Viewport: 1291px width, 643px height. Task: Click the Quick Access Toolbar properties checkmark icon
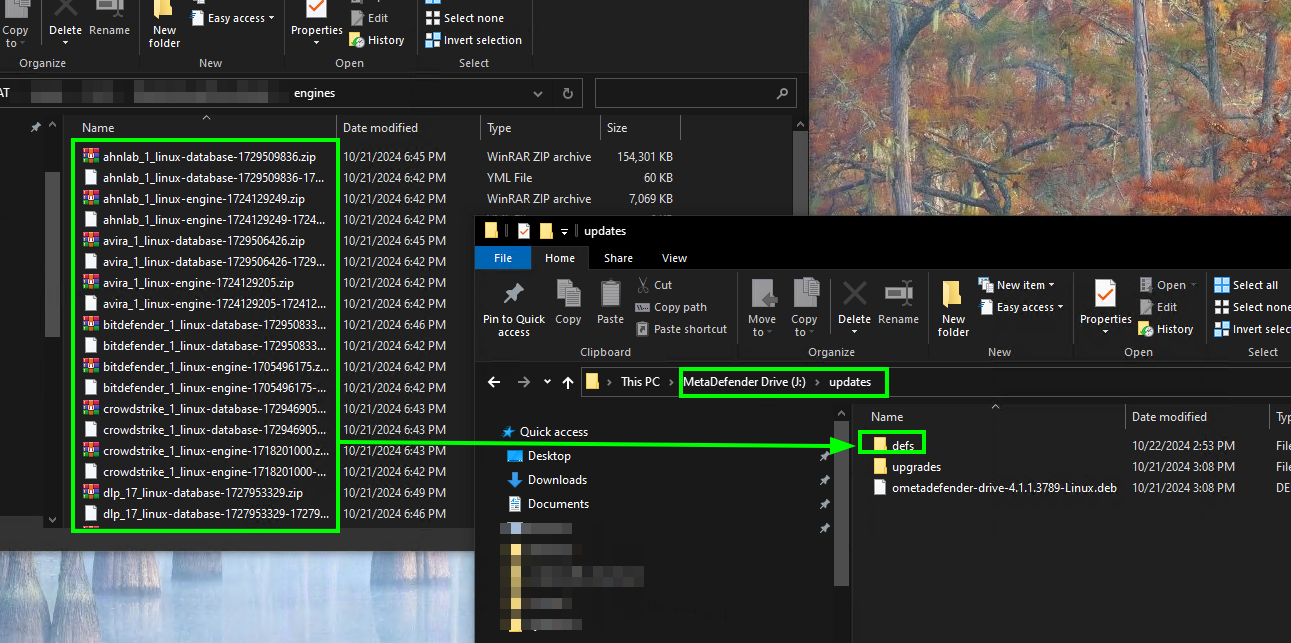tap(524, 231)
